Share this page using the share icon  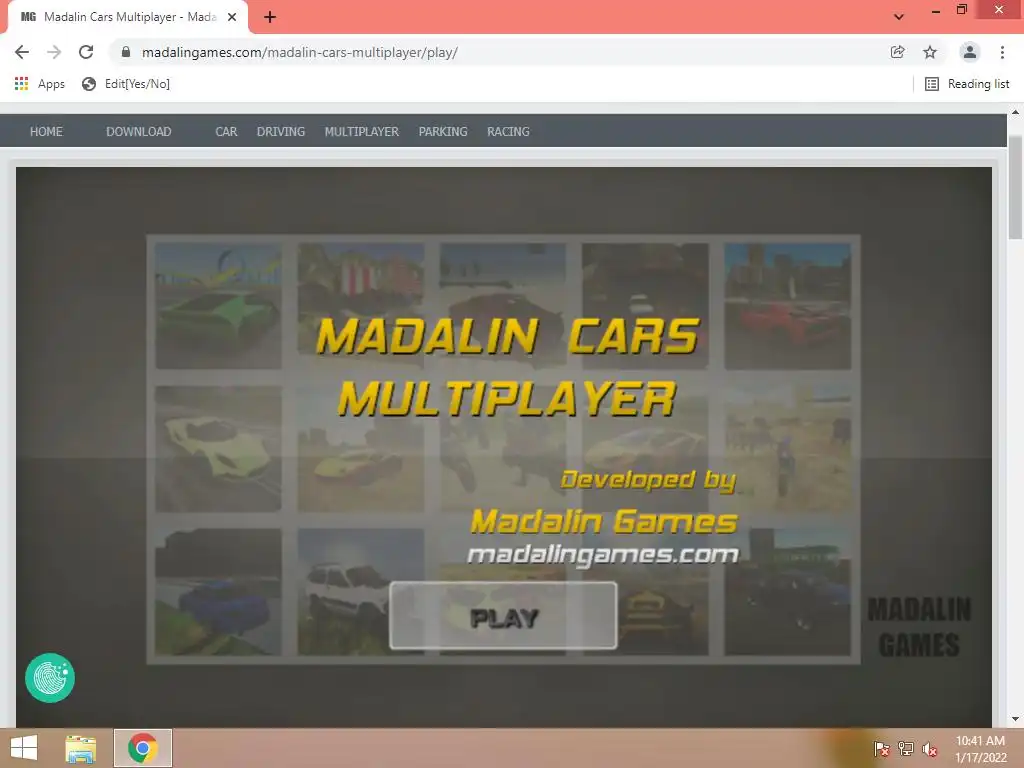click(x=898, y=52)
